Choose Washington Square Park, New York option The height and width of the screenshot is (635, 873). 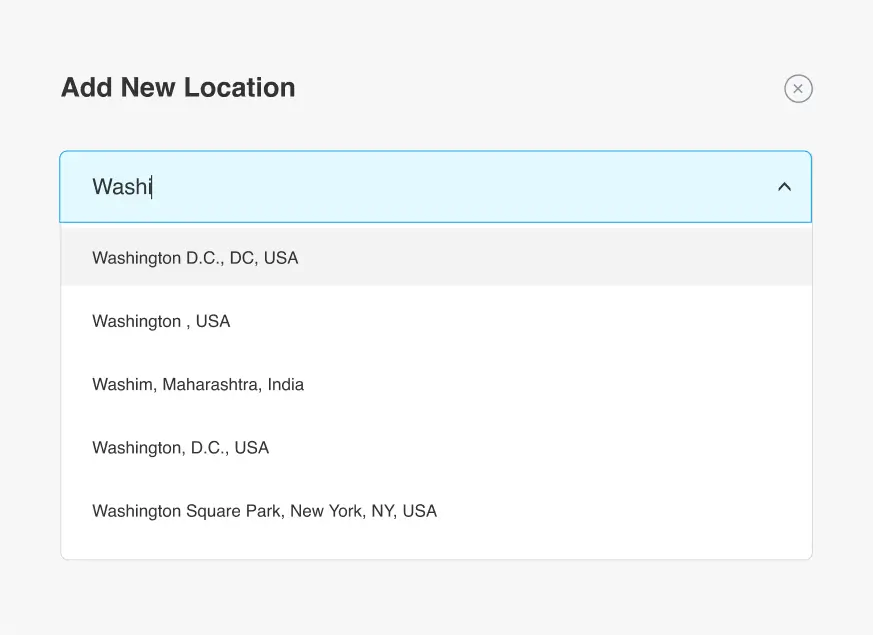436,511
